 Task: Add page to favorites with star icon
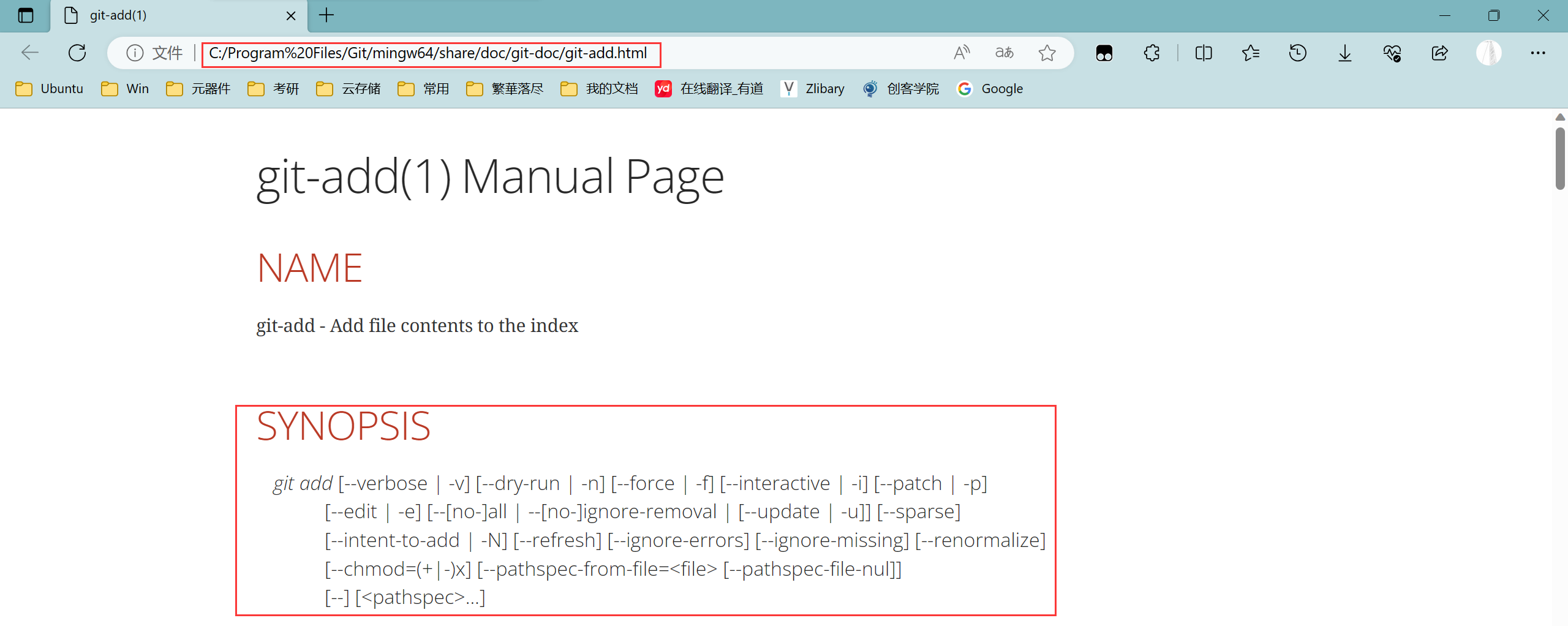[x=1047, y=53]
